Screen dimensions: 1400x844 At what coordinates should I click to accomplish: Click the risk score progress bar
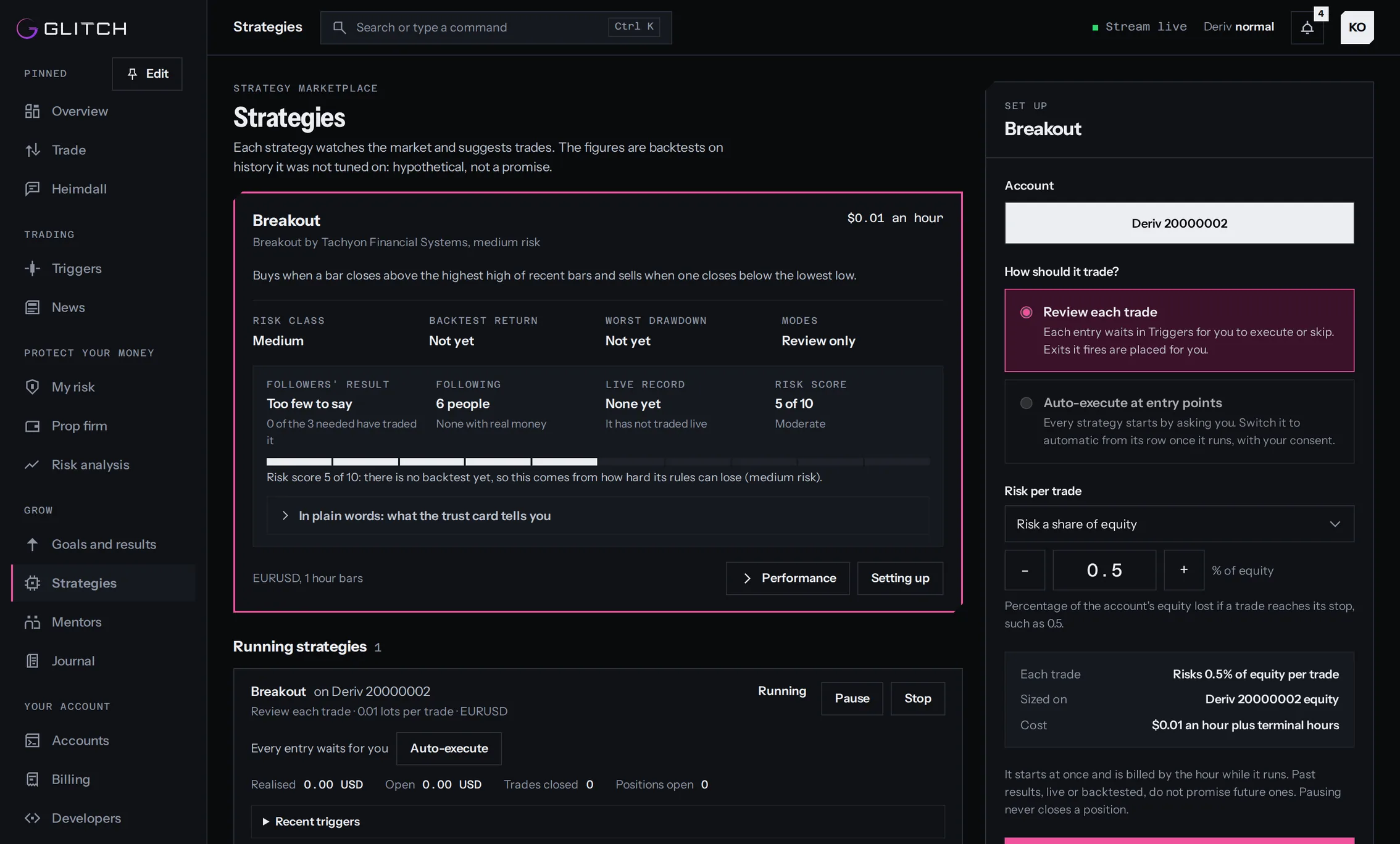pos(598,461)
